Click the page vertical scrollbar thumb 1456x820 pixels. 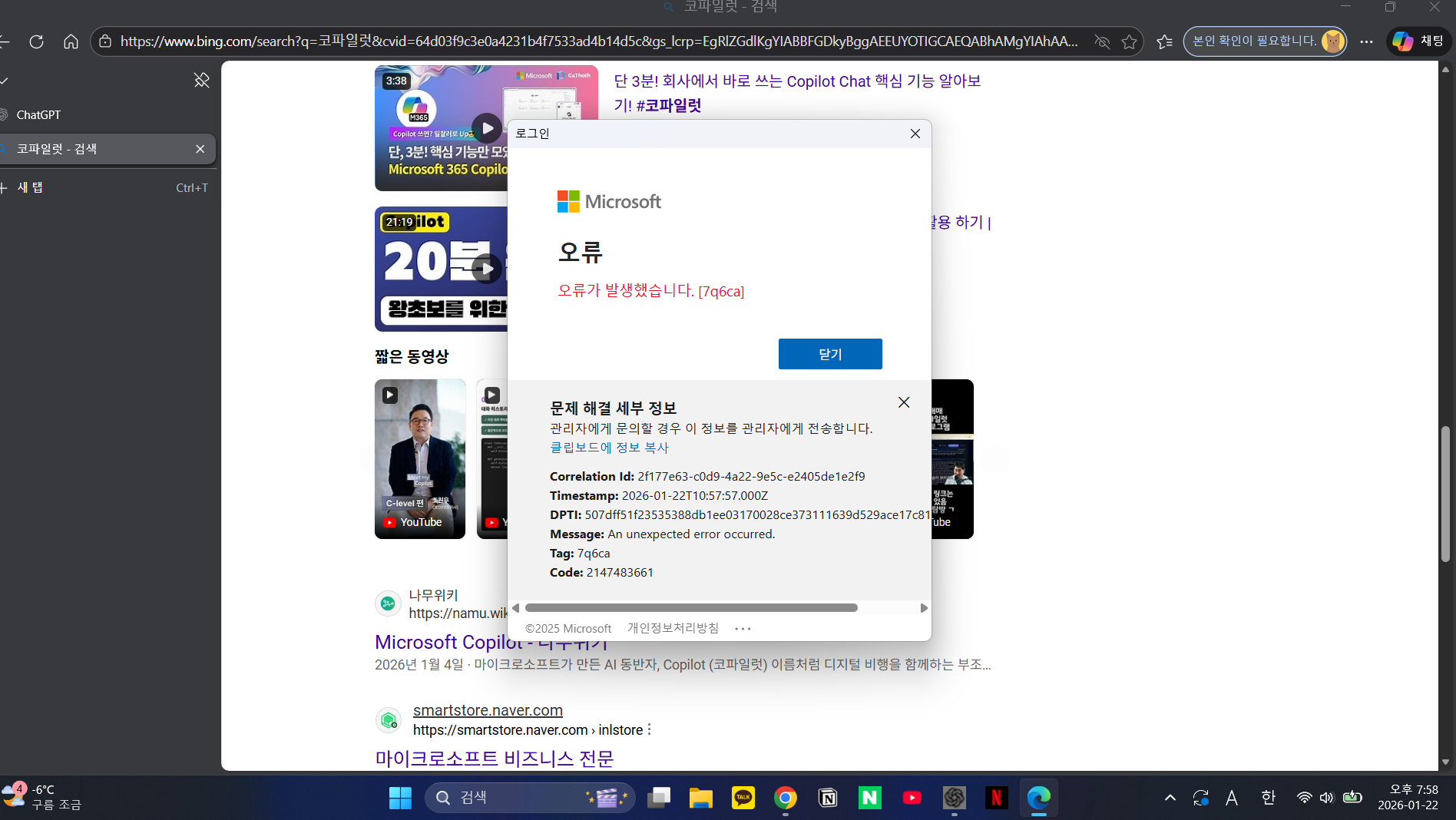click(1445, 494)
